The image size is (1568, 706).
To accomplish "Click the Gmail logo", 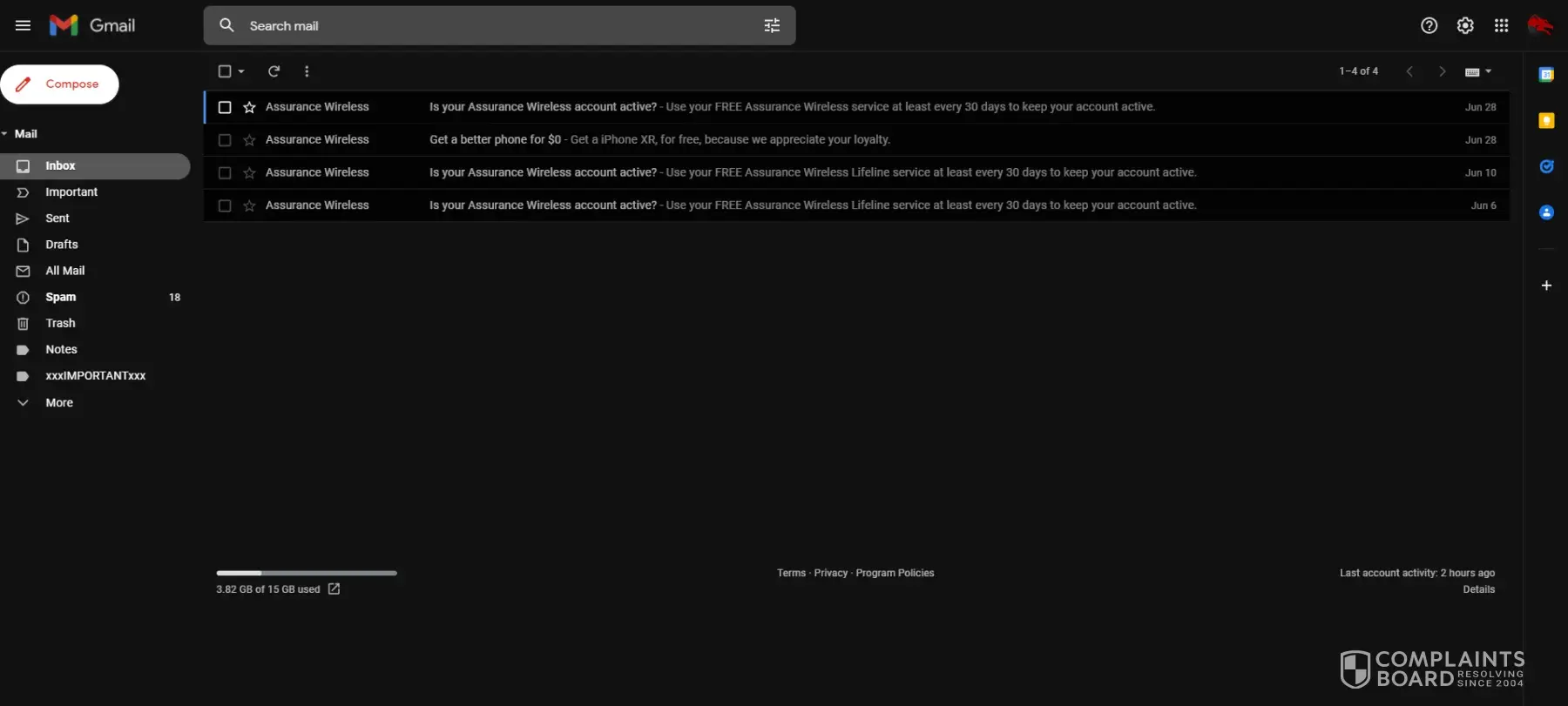I will tap(92, 25).
